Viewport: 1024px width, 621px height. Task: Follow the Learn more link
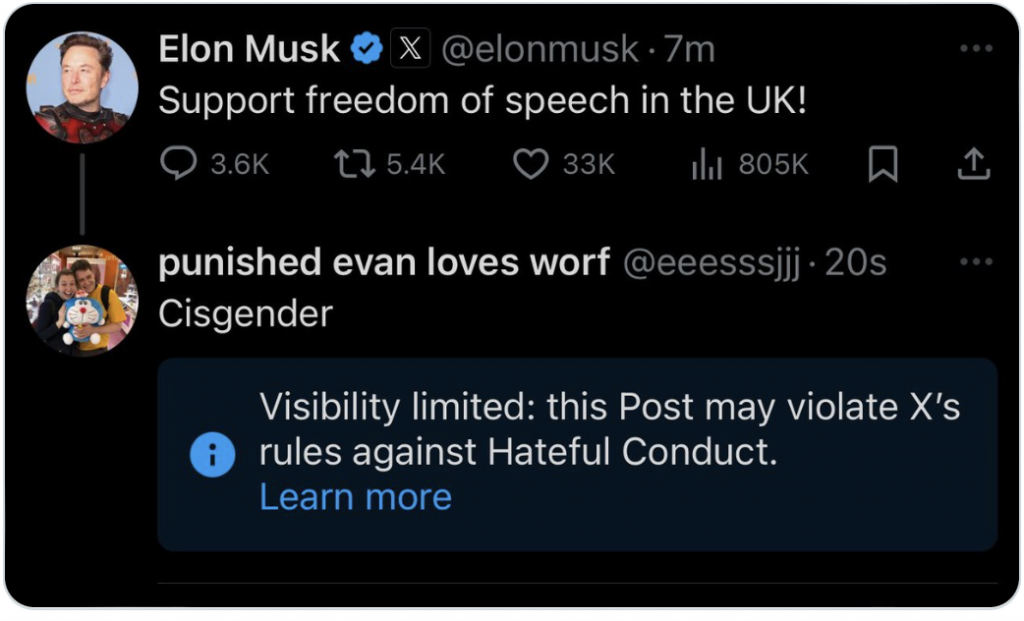point(355,497)
